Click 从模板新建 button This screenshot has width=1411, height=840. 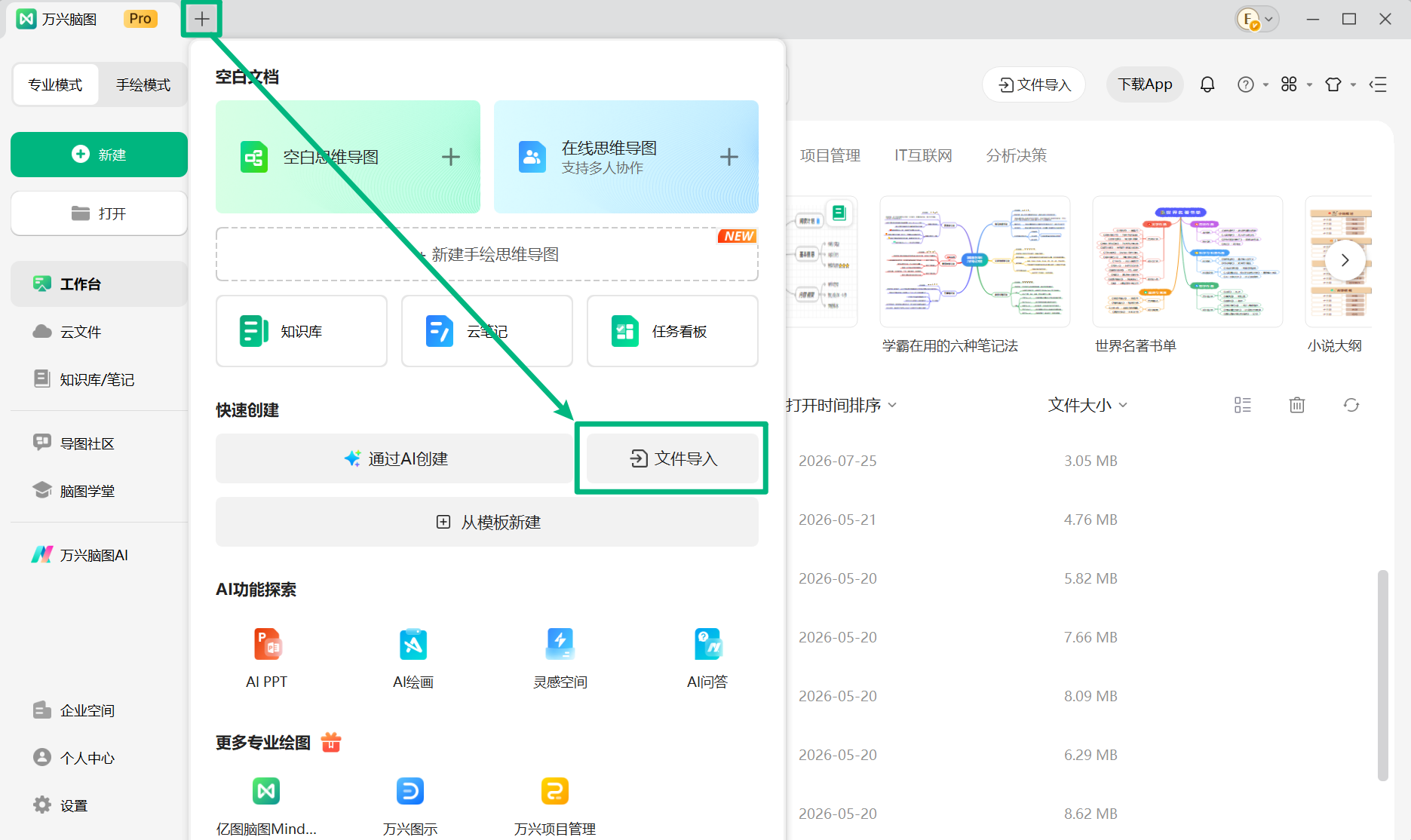(487, 522)
